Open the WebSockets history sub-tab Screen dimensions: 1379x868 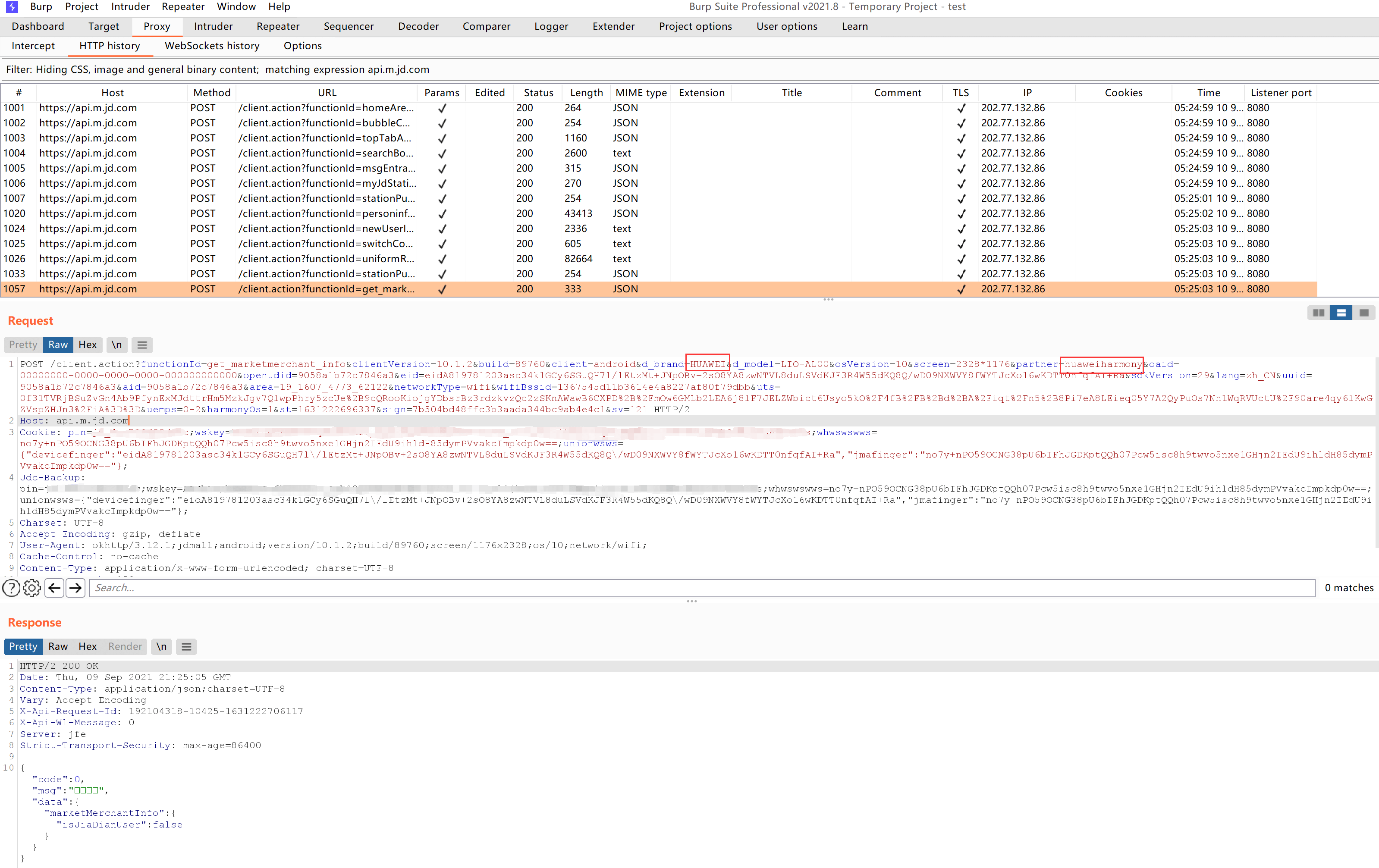click(x=212, y=46)
